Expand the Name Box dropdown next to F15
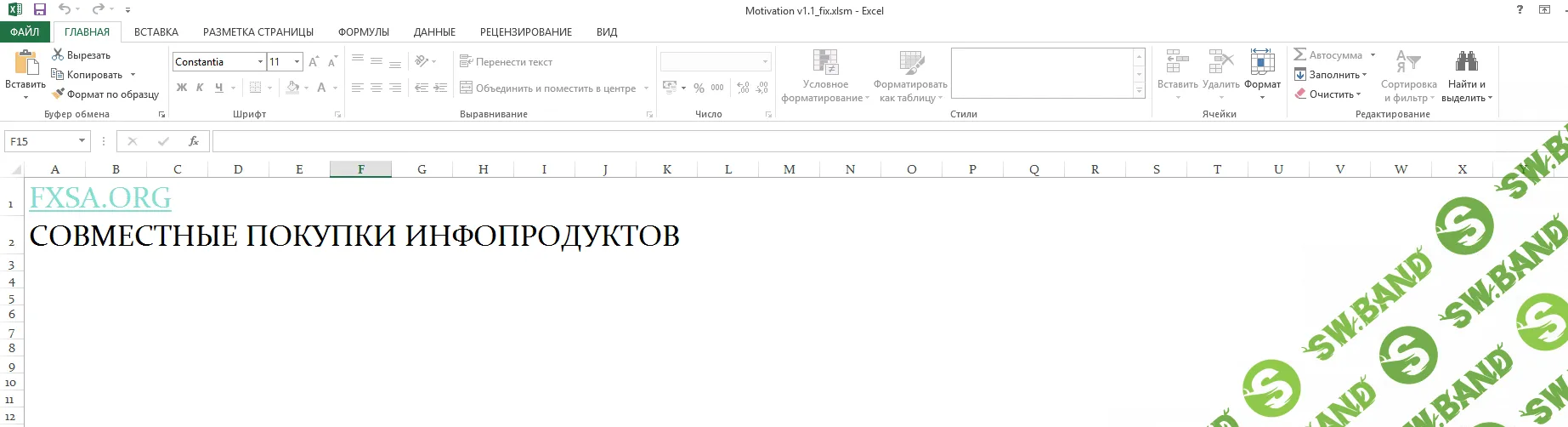 point(82,141)
